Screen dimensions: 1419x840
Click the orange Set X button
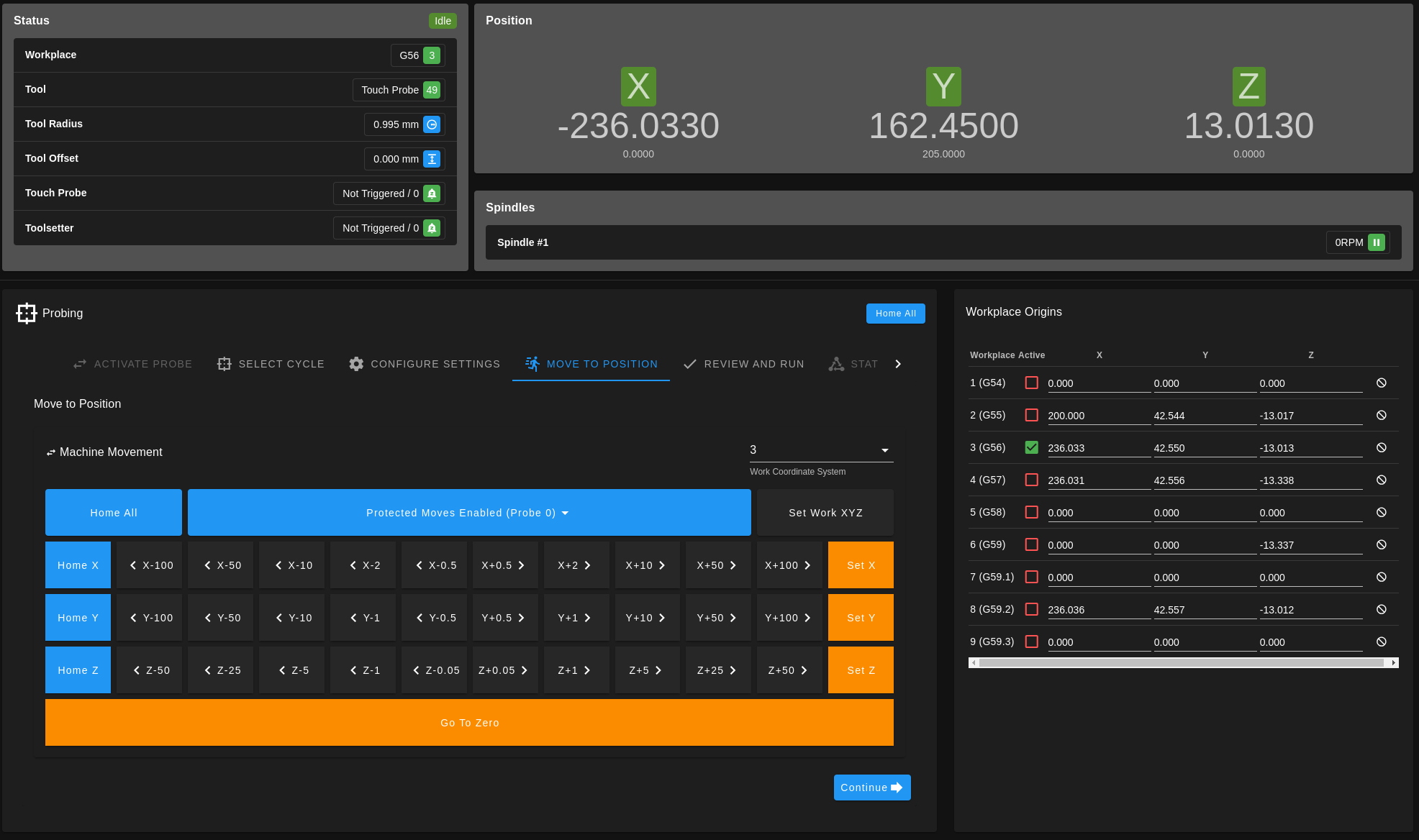[861, 565]
